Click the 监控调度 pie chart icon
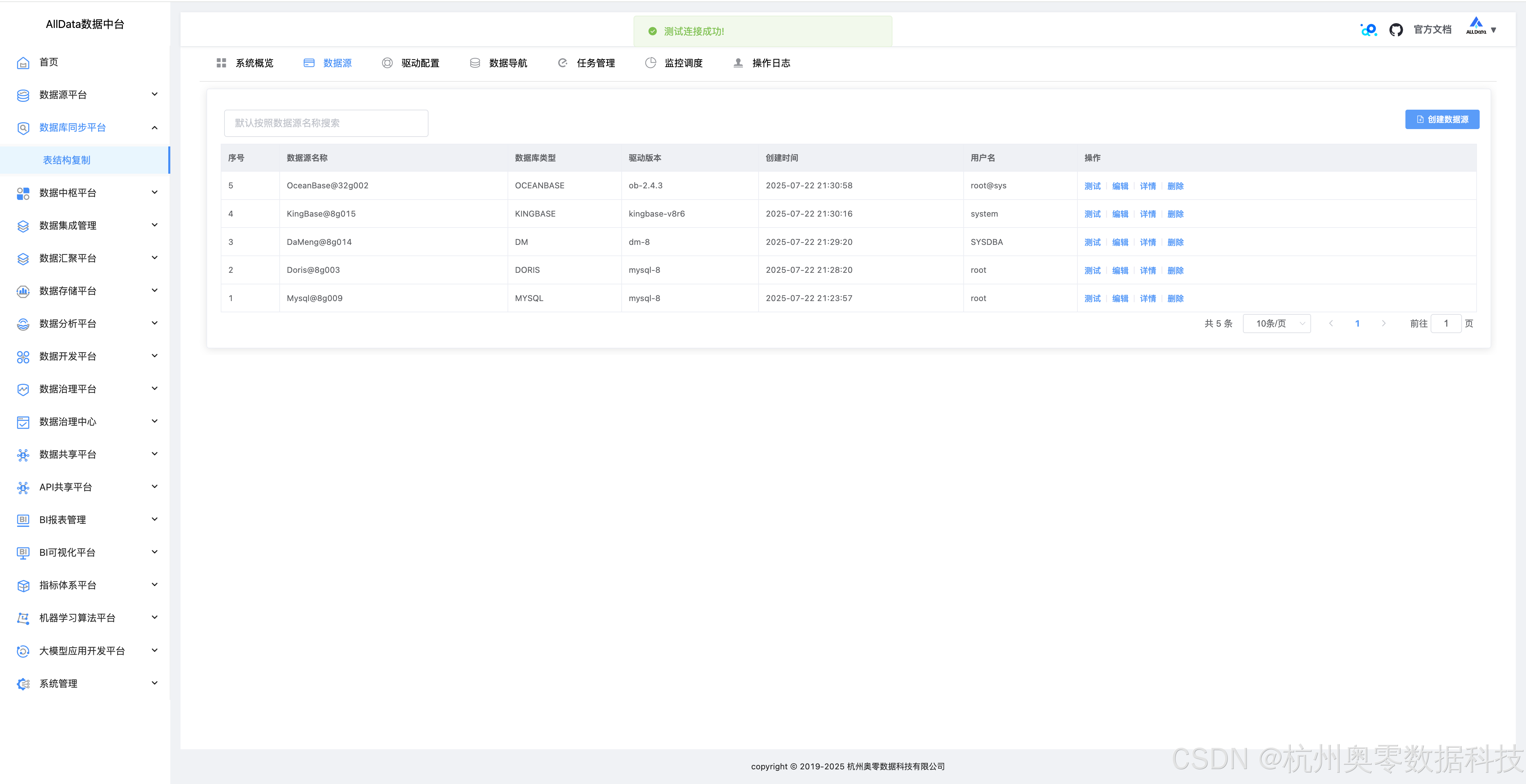The width and height of the screenshot is (1526, 784). pos(651,63)
